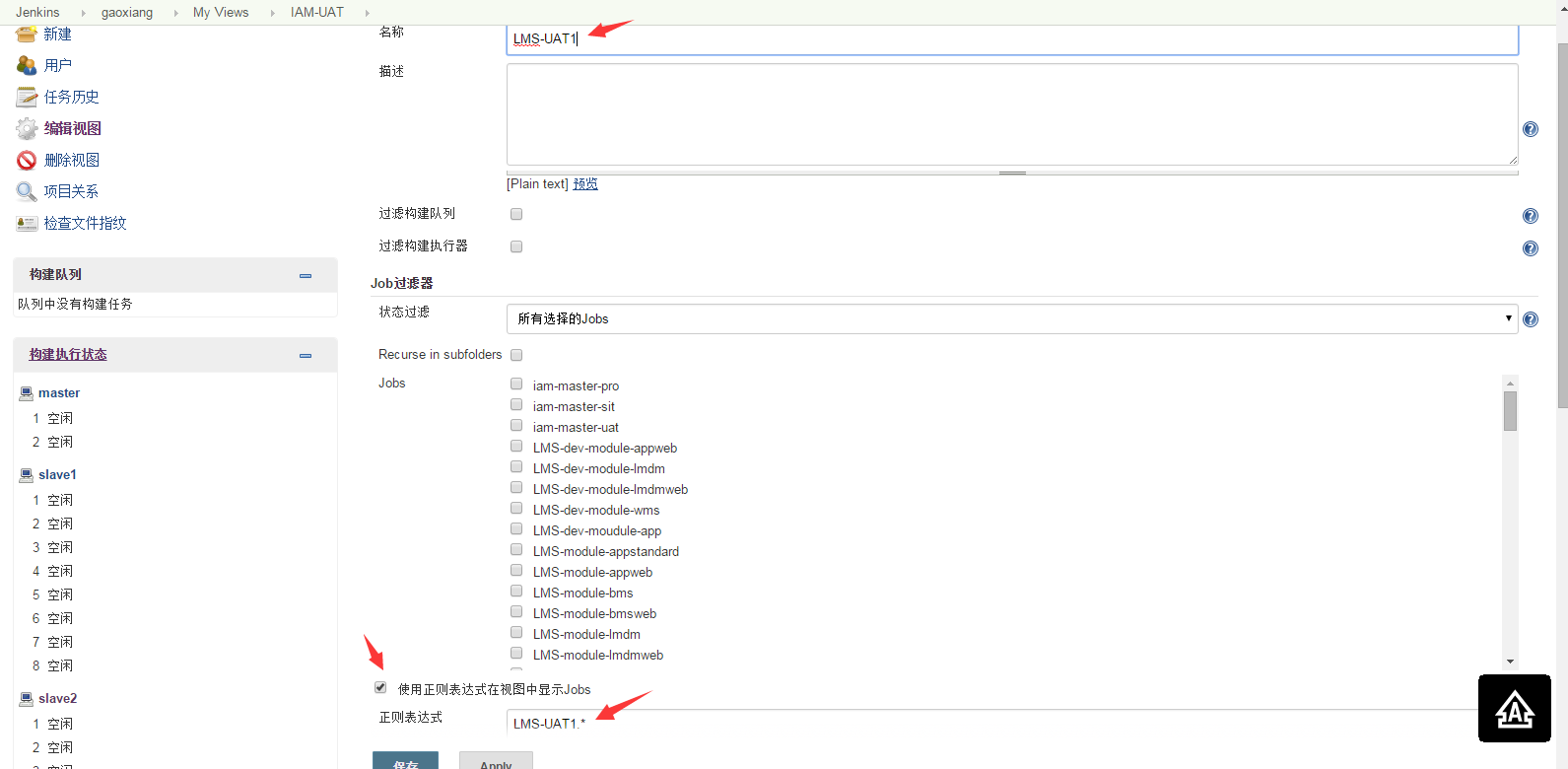1568x769 pixels.
Task: Check the LMS-module-bms job
Action: [516, 591]
